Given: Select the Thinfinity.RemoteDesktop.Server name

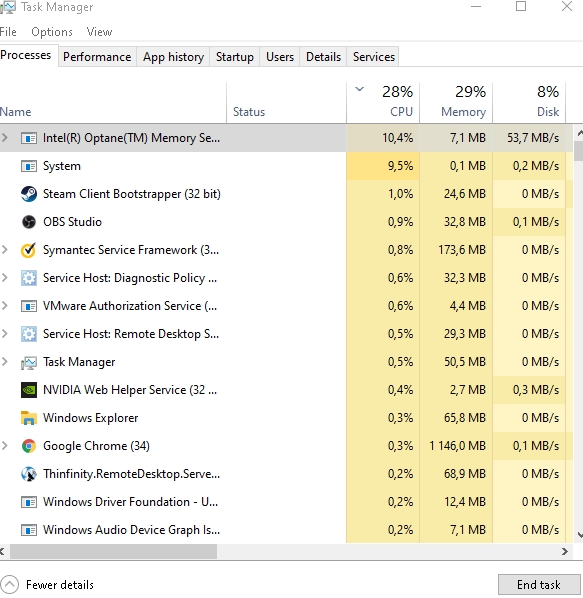Looking at the screenshot, I should click(x=131, y=474).
